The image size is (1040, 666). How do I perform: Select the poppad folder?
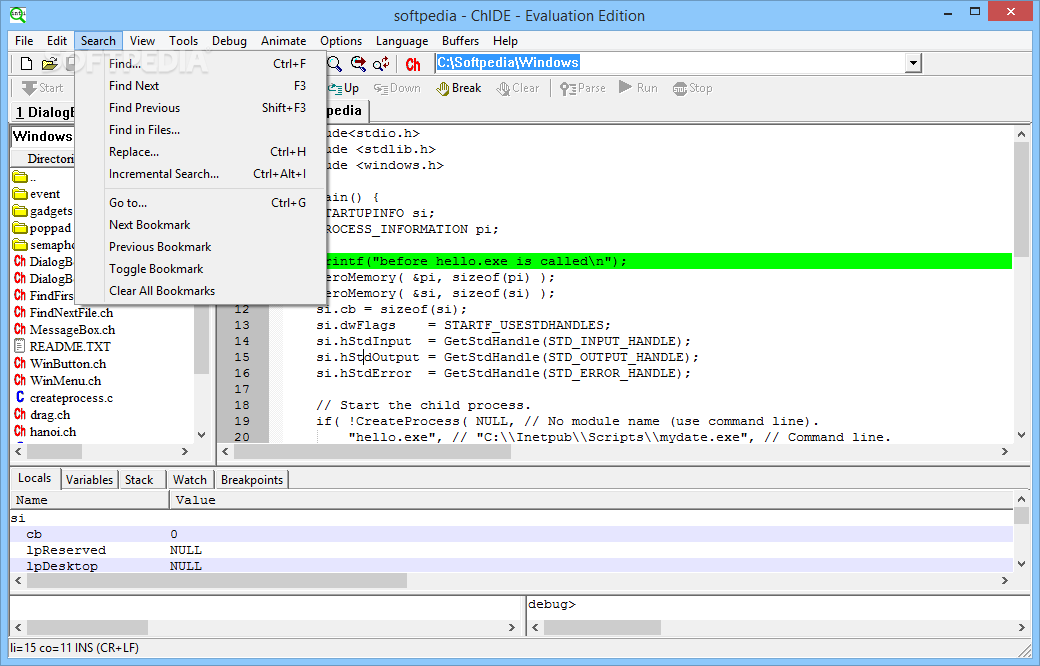pyautogui.click(x=42, y=228)
